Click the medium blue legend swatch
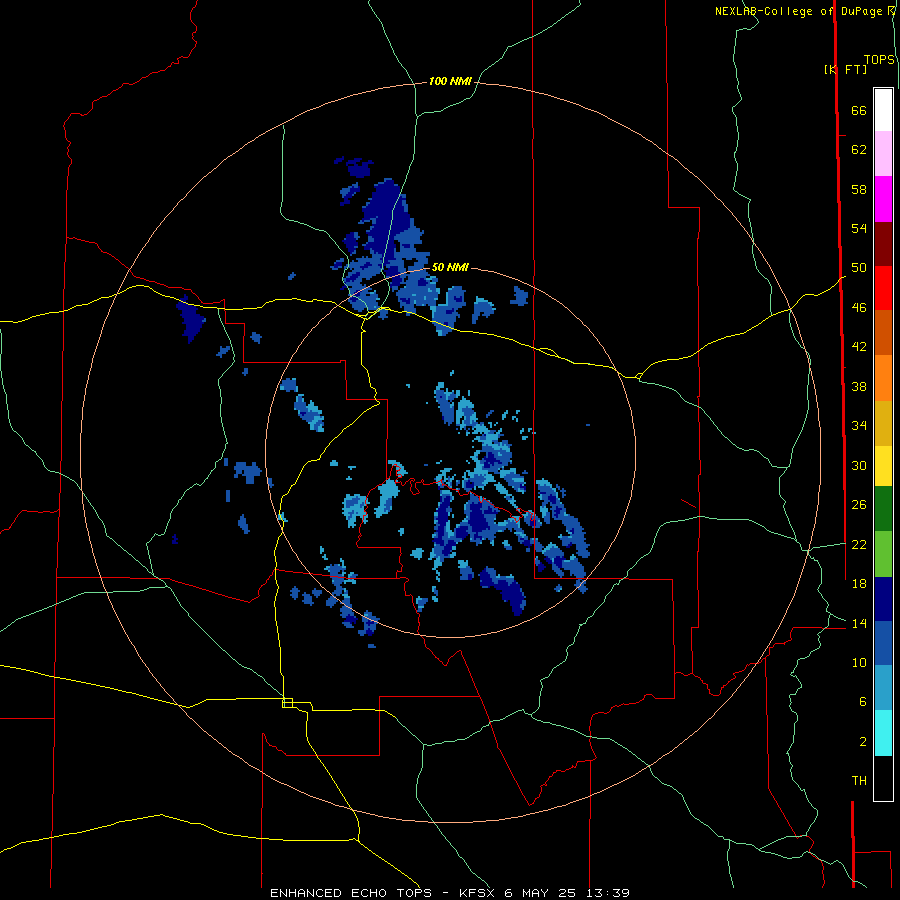 pos(883,643)
